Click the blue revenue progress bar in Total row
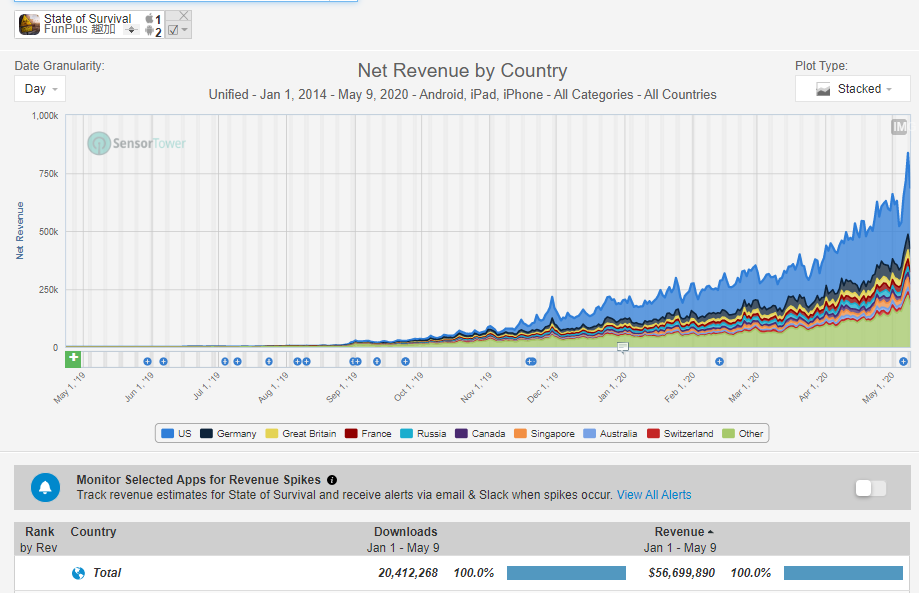 [843, 573]
